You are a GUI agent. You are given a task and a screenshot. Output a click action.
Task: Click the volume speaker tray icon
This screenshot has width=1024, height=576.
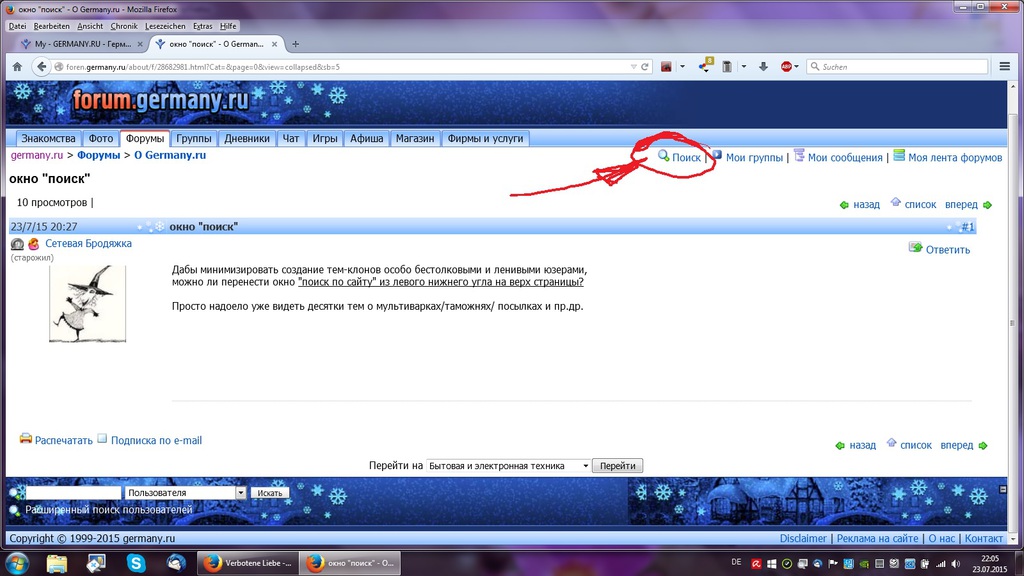956,564
